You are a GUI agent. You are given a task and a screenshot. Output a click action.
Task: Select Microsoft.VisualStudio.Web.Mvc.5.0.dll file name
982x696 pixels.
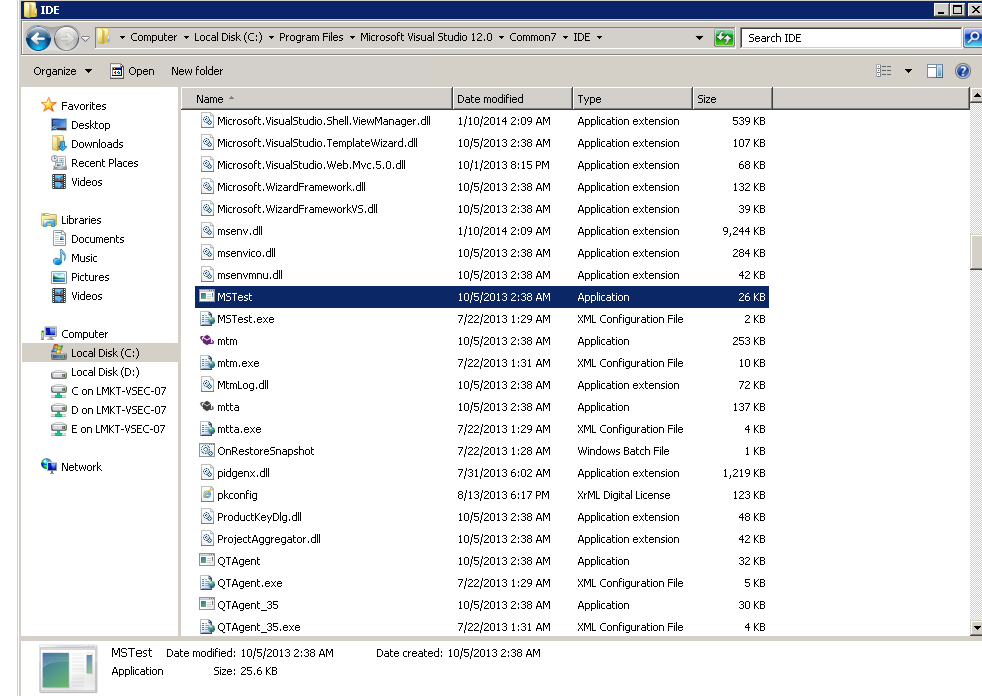pyautogui.click(x=311, y=165)
